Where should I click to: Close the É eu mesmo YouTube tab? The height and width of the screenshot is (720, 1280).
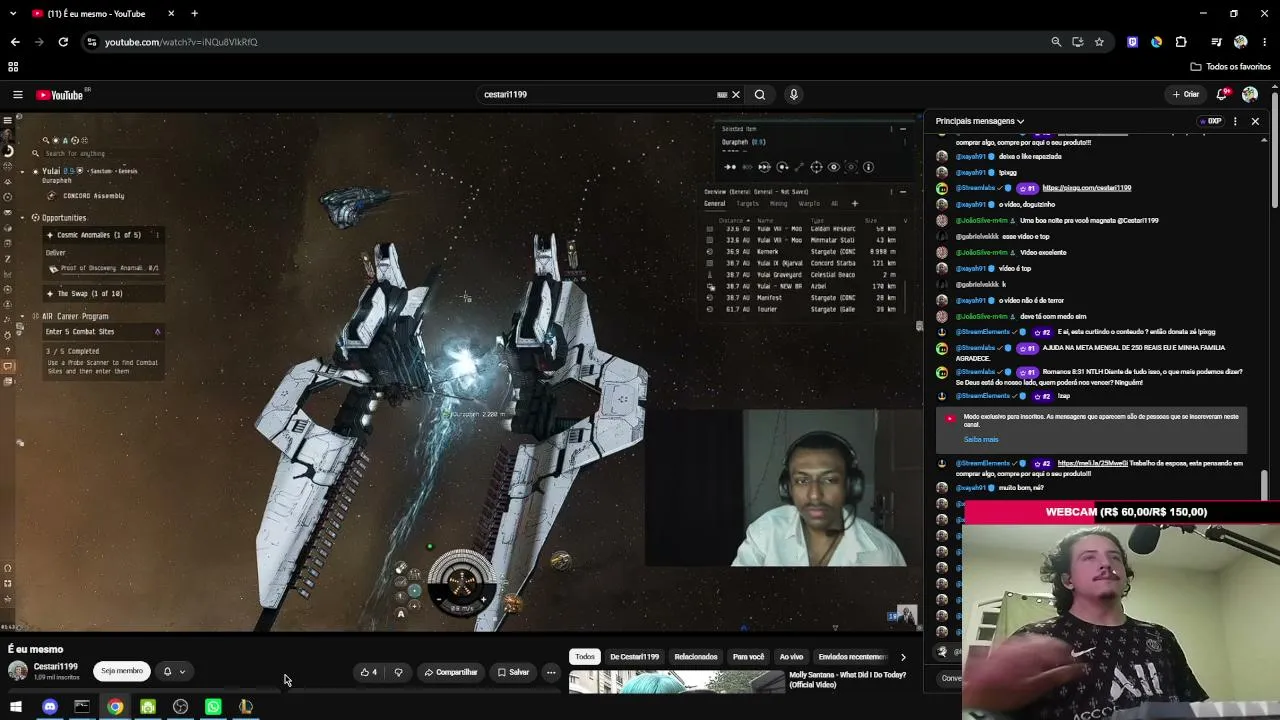tap(171, 14)
